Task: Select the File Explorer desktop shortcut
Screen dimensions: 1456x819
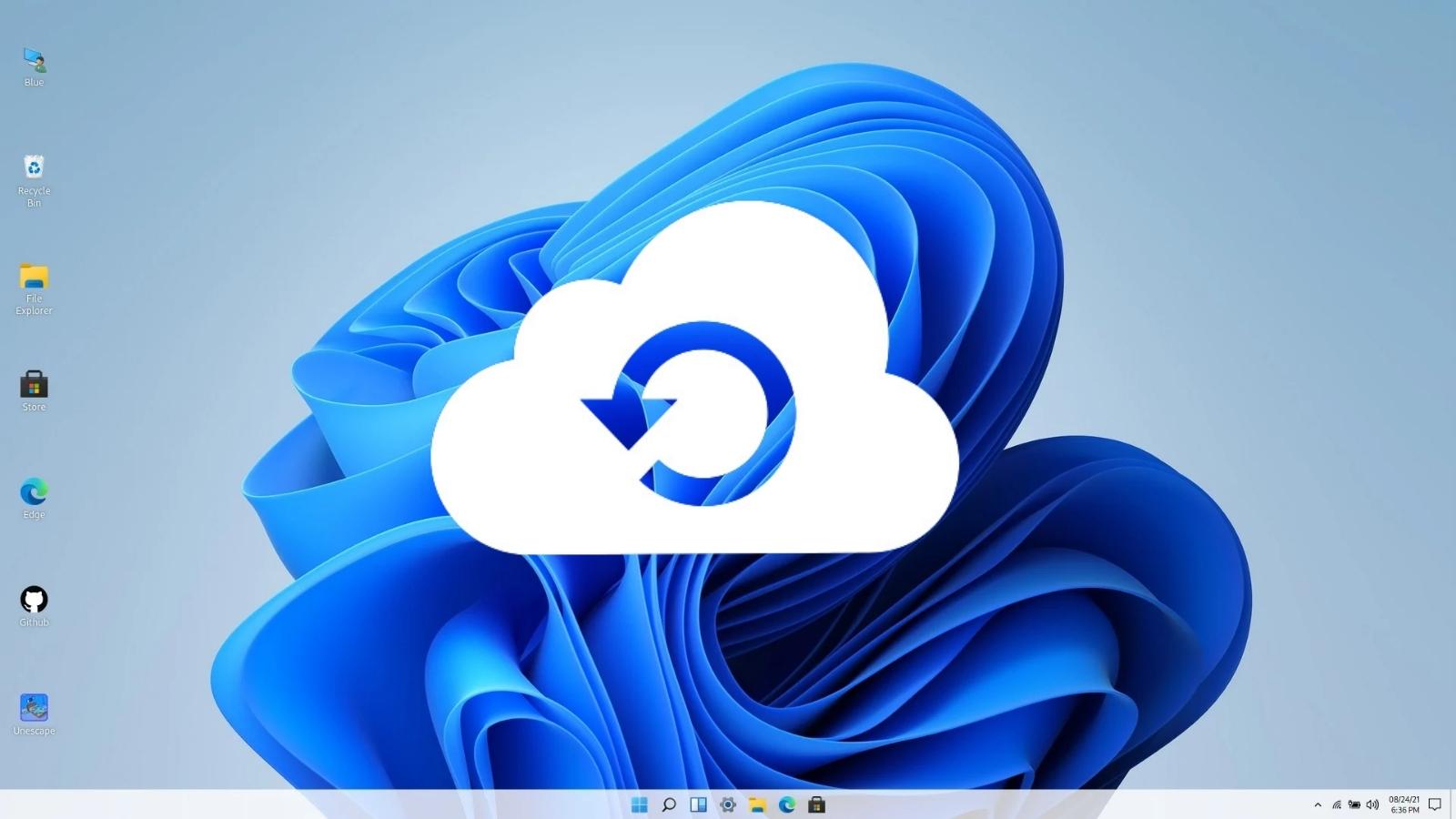Action: pos(34,288)
